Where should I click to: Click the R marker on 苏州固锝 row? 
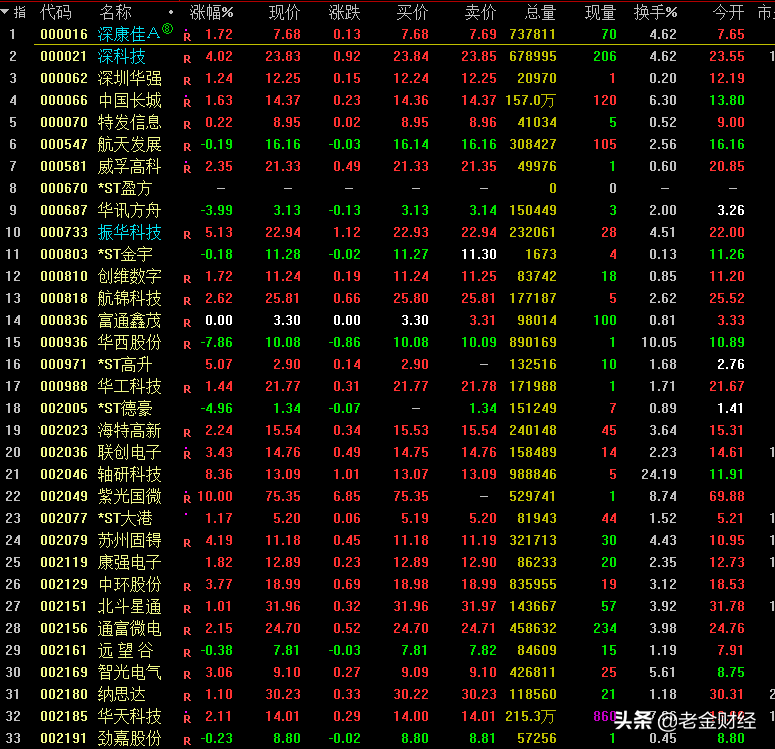(187, 543)
